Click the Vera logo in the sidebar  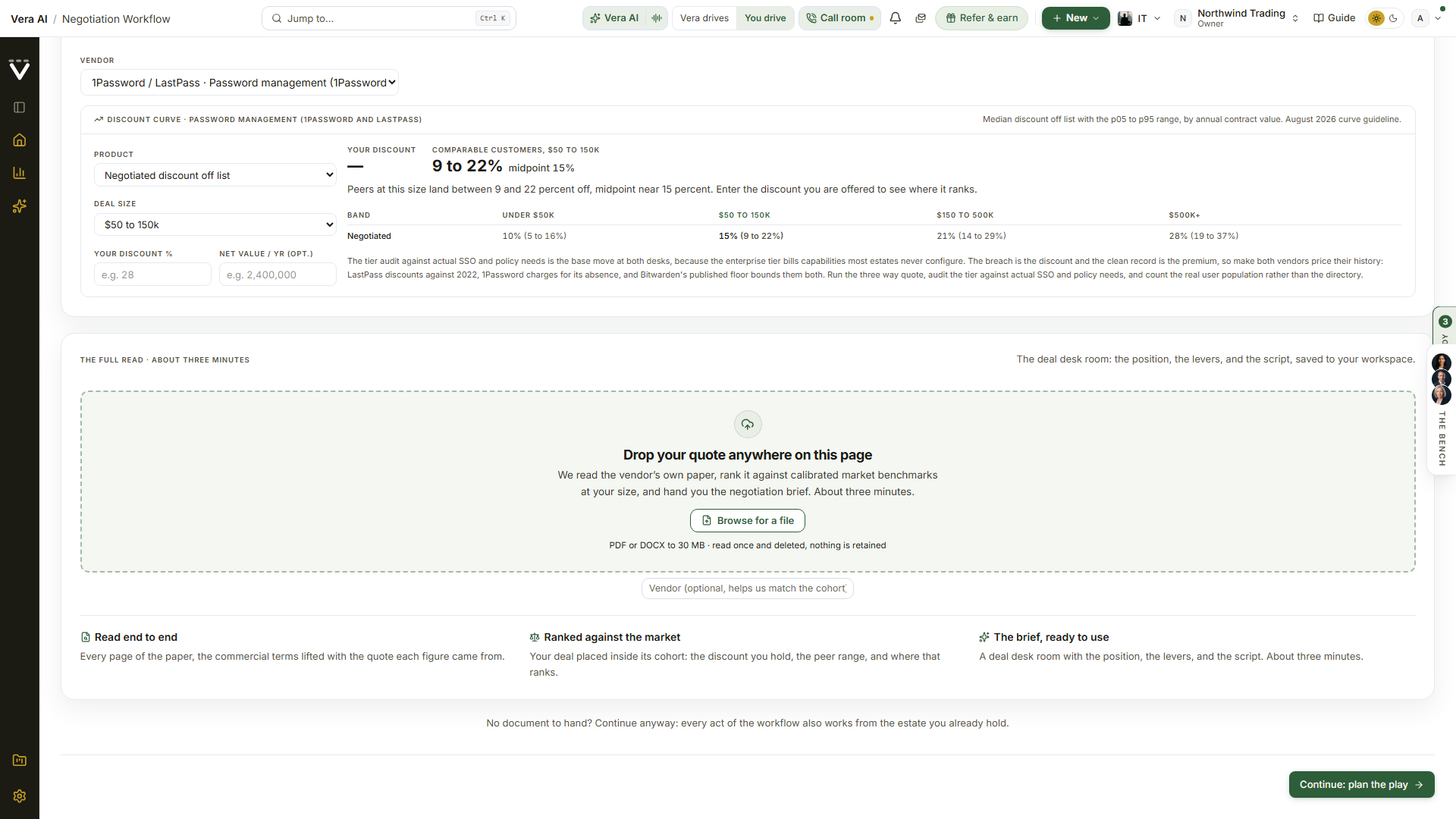[x=20, y=70]
